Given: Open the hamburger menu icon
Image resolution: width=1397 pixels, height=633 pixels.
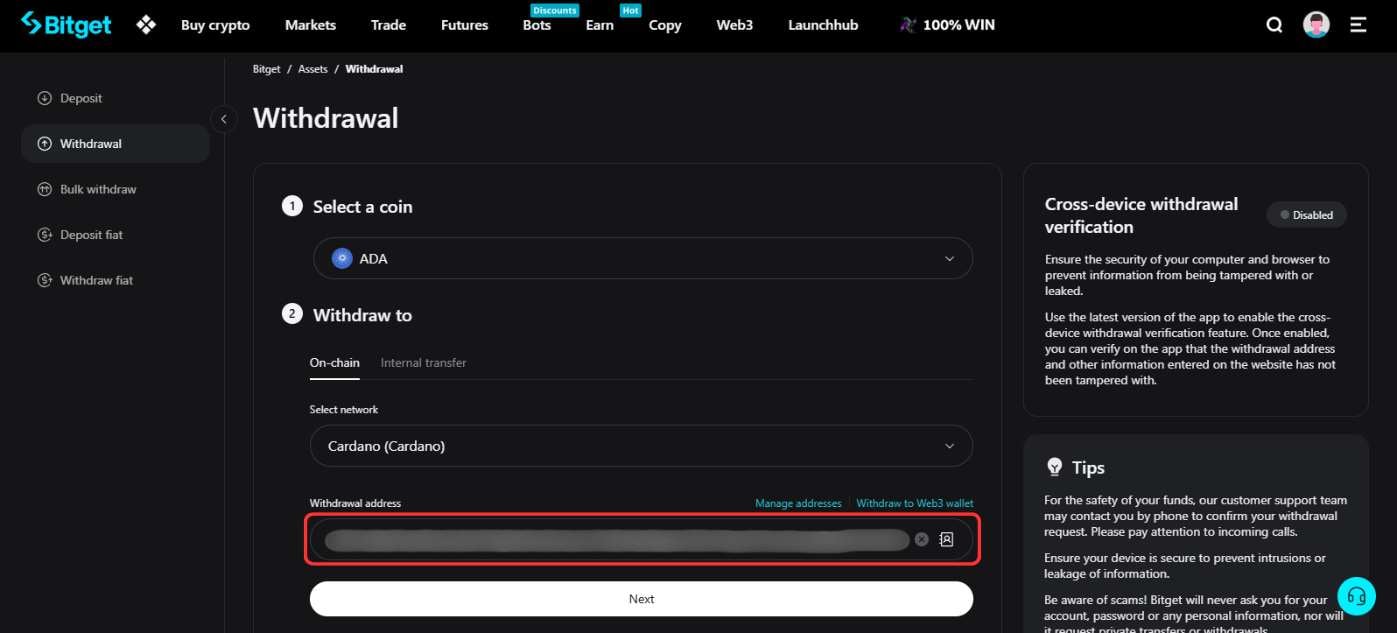Looking at the screenshot, I should (x=1358, y=25).
